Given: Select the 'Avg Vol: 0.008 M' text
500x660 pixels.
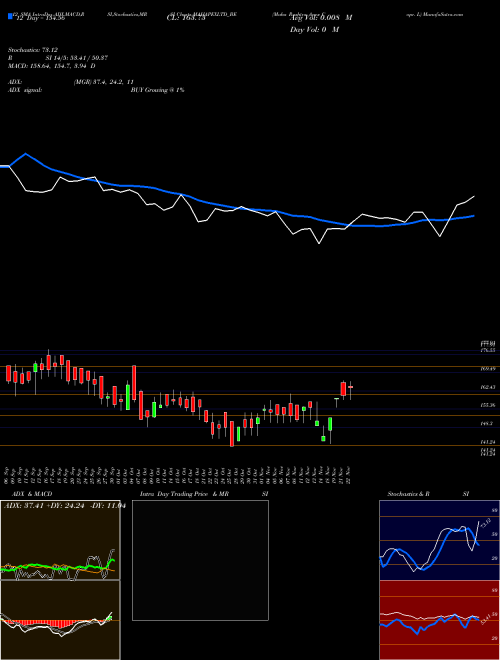Looking at the screenshot, I should click(321, 18).
